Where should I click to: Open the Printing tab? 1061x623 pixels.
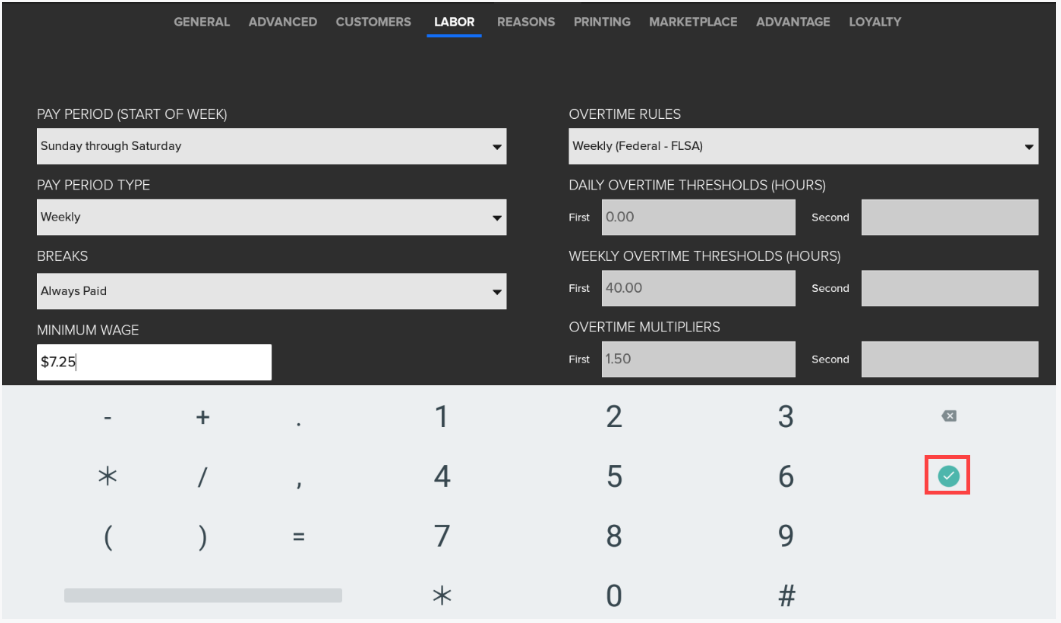602,22
